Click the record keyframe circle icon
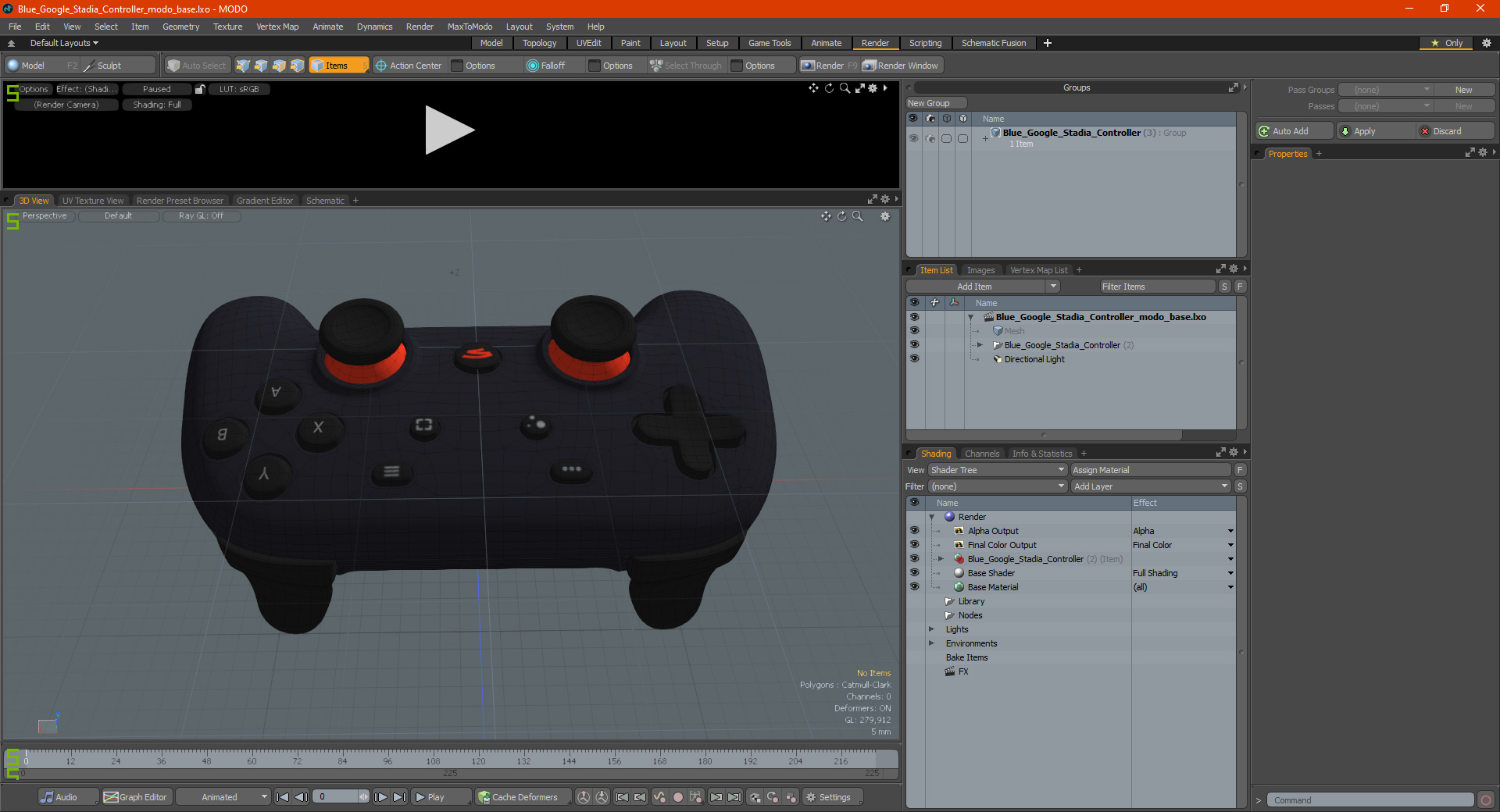The height and width of the screenshot is (812, 1500). [x=678, y=797]
